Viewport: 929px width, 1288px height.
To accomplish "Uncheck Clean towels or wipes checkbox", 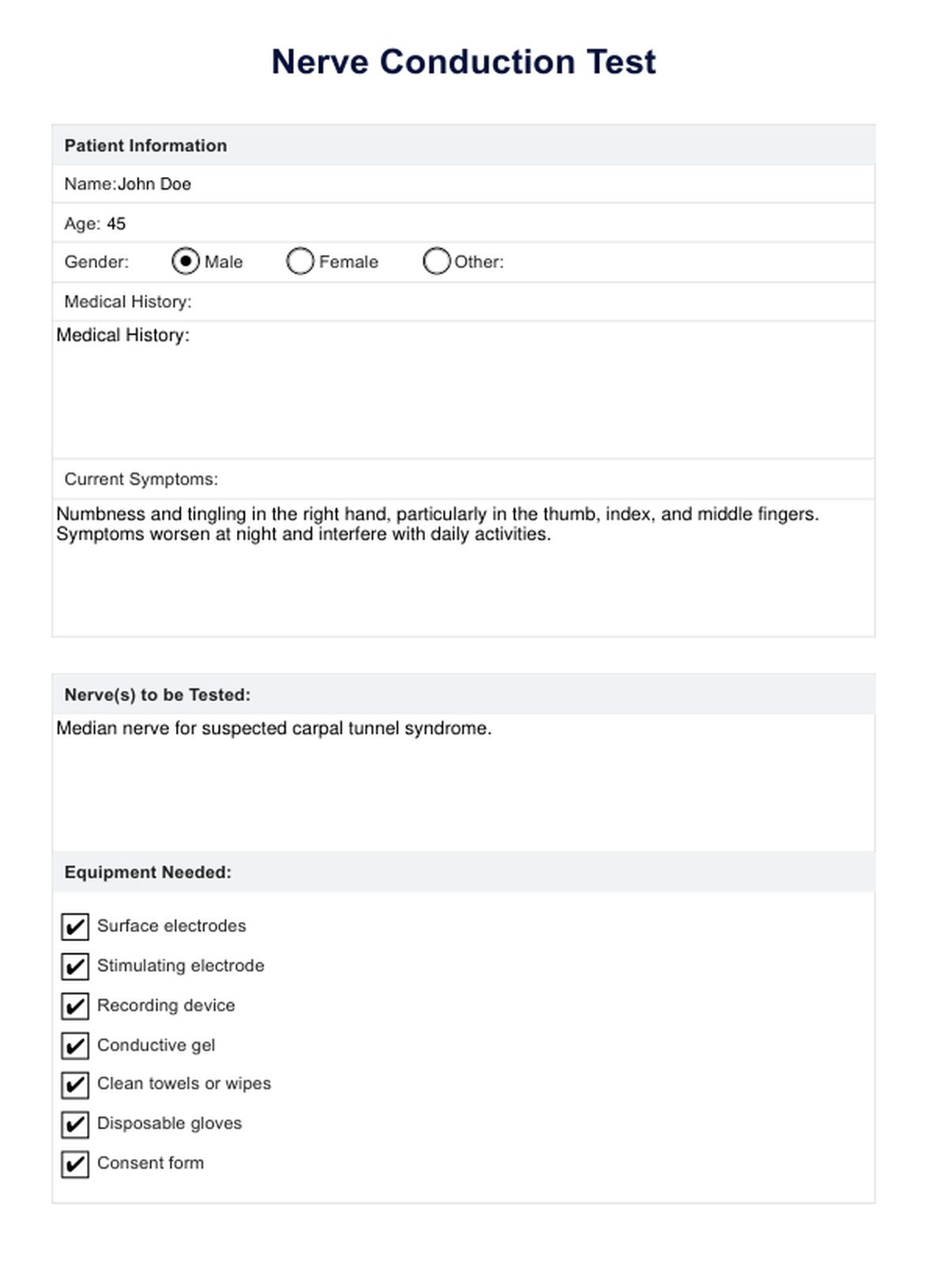I will pos(75,1085).
